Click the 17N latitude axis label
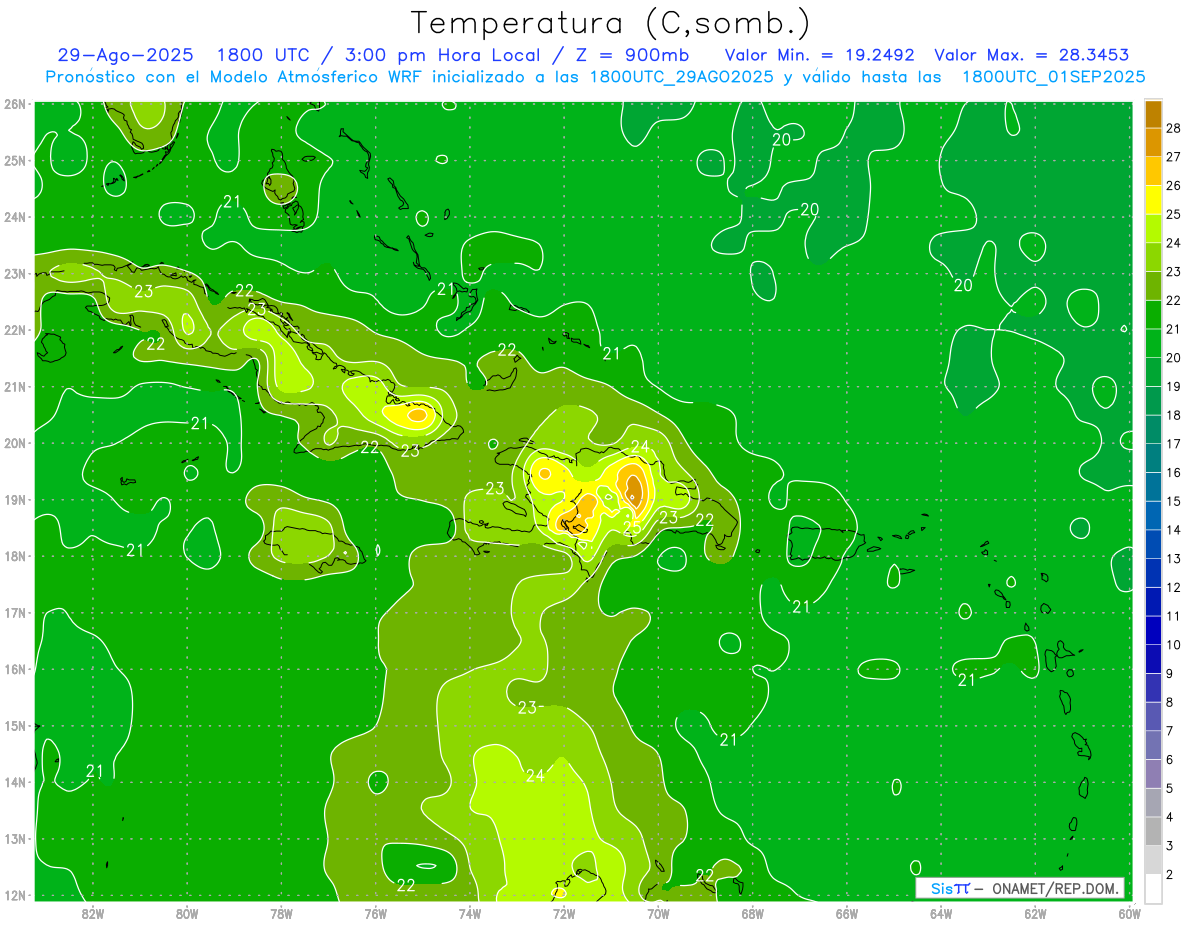The image size is (1200, 927). pyautogui.click(x=15, y=612)
